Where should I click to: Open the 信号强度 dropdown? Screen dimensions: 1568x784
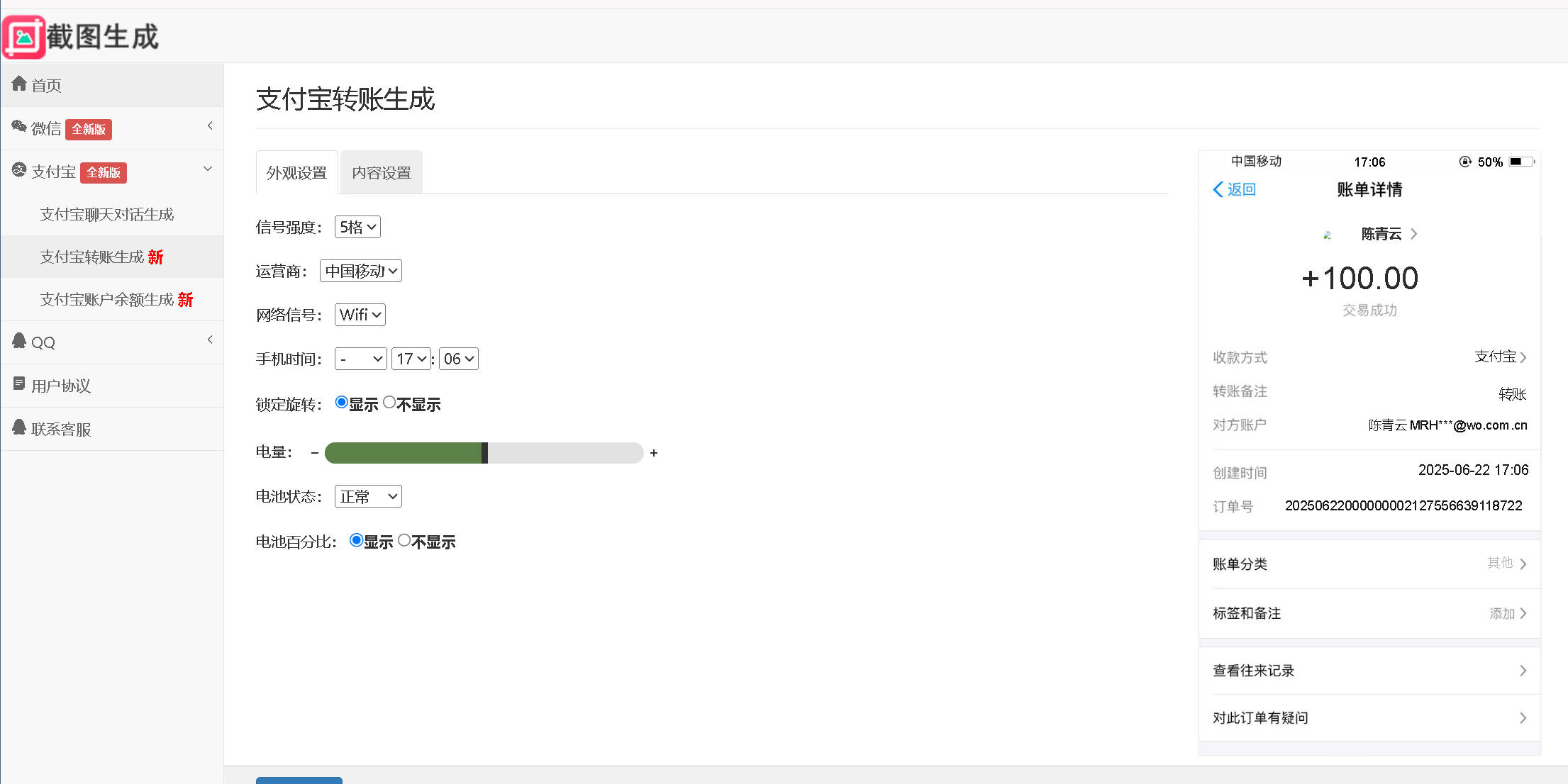point(357,227)
